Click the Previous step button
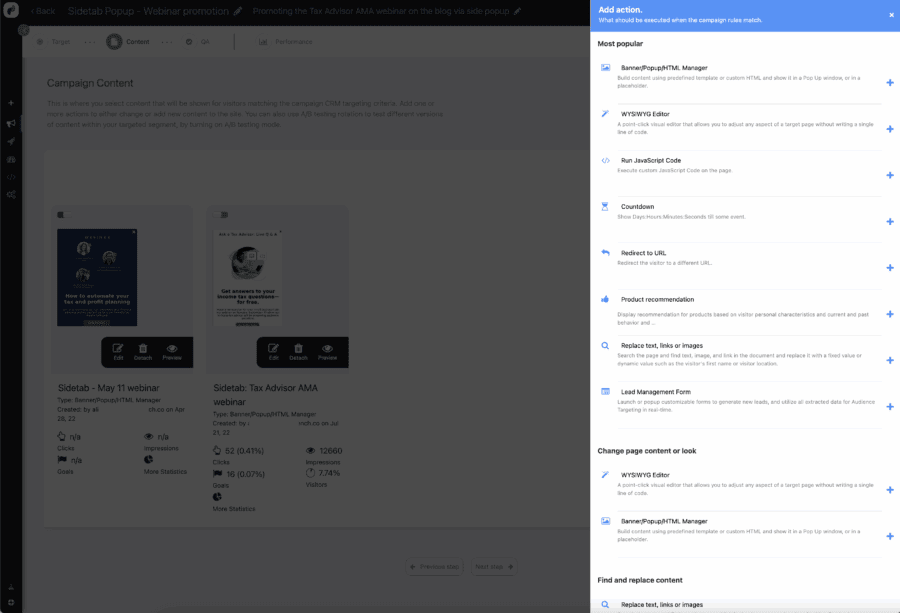Screen dimensions: 900x613 [x=435, y=567]
